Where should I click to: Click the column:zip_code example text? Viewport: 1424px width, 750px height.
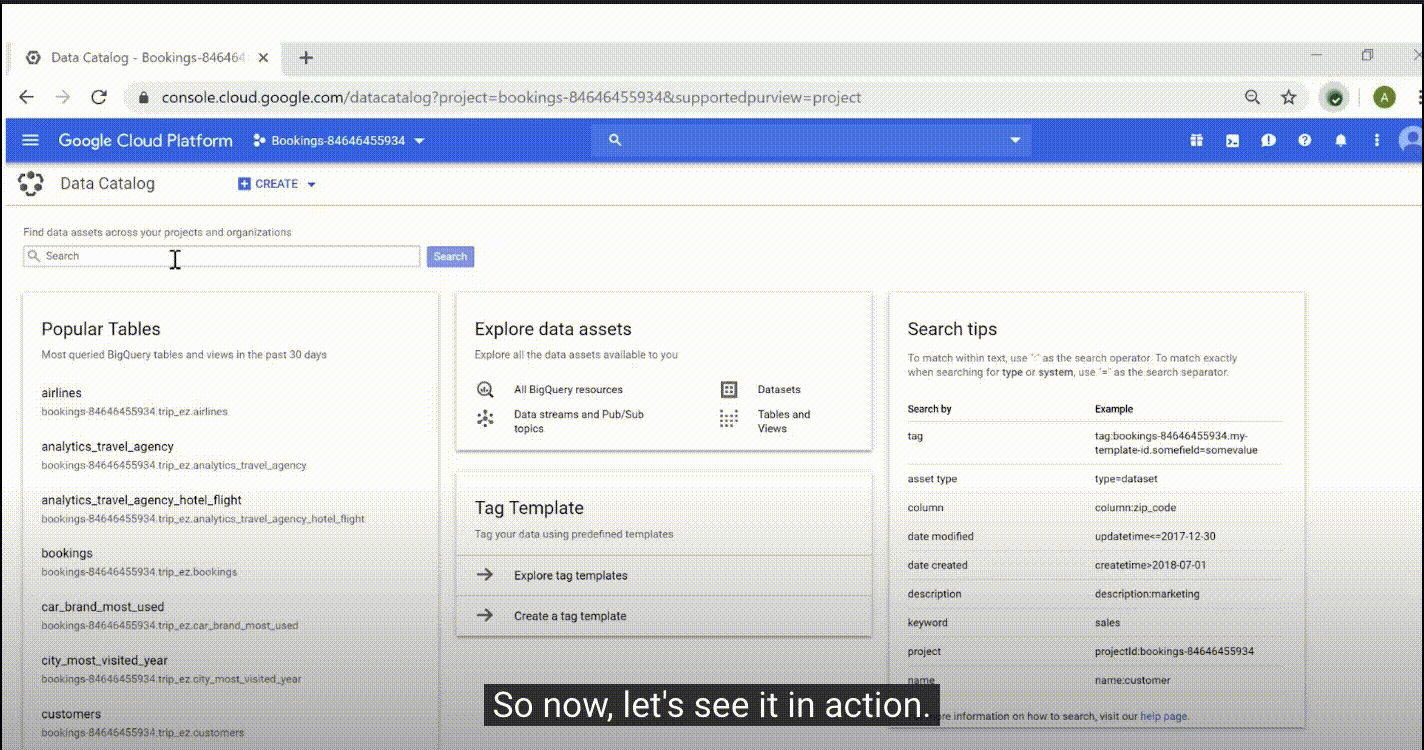pos(1135,508)
